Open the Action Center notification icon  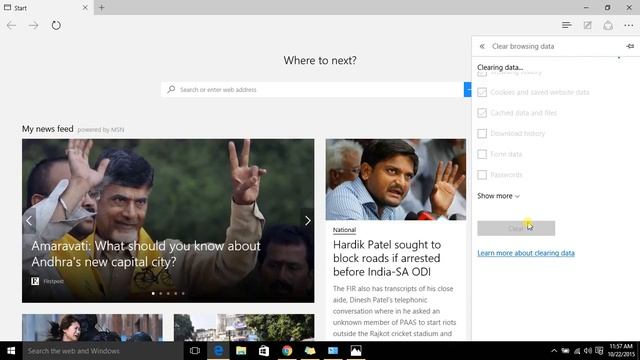599,351
